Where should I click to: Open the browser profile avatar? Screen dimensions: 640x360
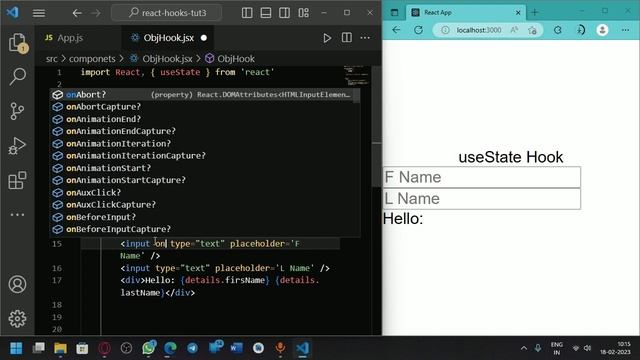[x=602, y=30]
